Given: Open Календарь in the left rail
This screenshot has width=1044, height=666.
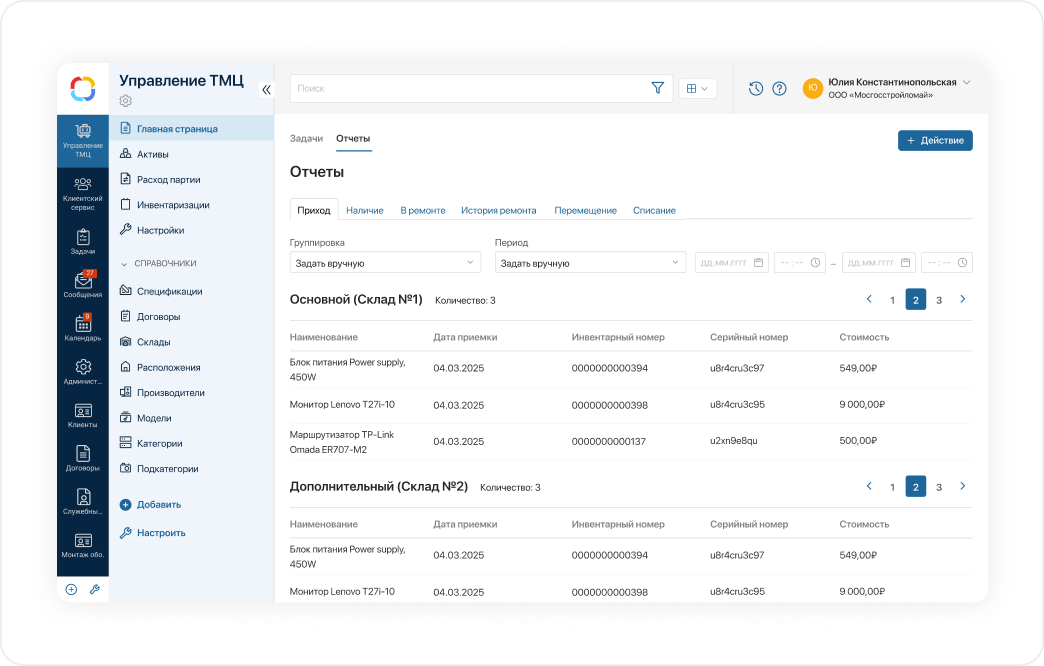Looking at the screenshot, I should point(83,328).
